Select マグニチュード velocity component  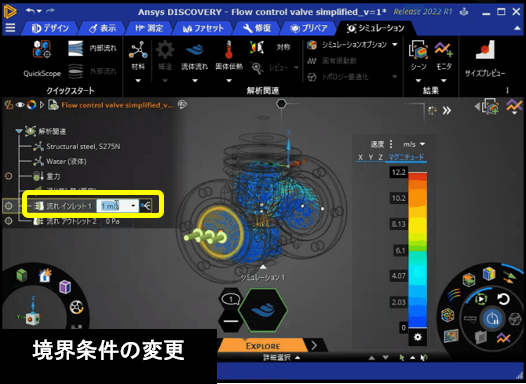pyautogui.click(x=406, y=157)
